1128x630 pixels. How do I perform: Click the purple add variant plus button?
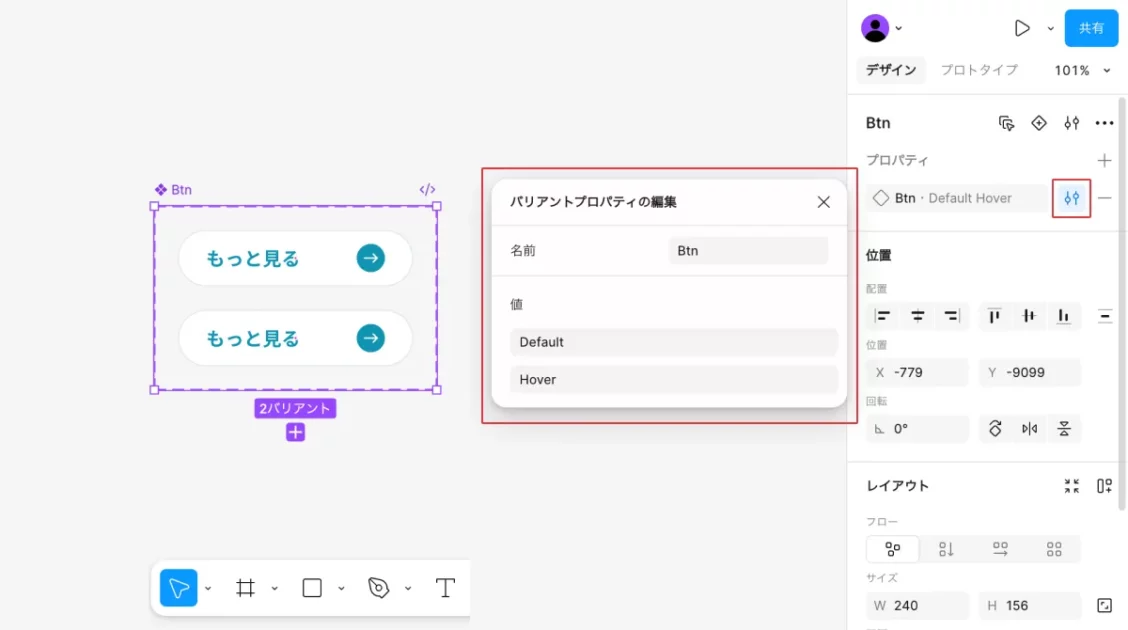coord(295,432)
